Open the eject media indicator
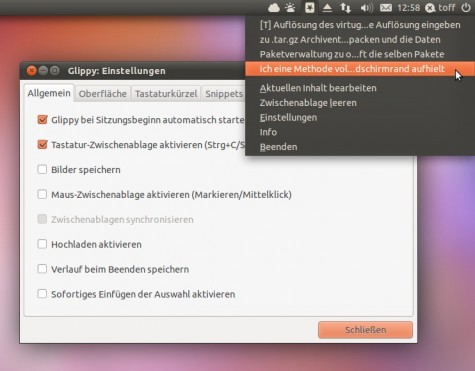 (327, 8)
